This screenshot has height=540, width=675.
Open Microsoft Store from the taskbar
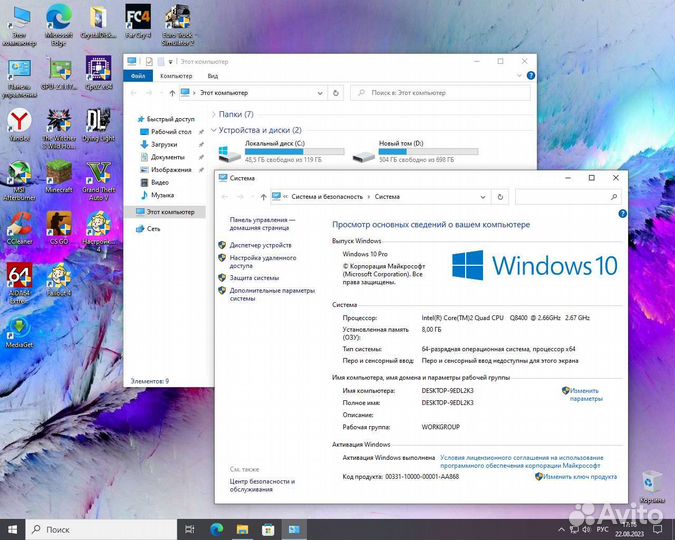coord(268,529)
